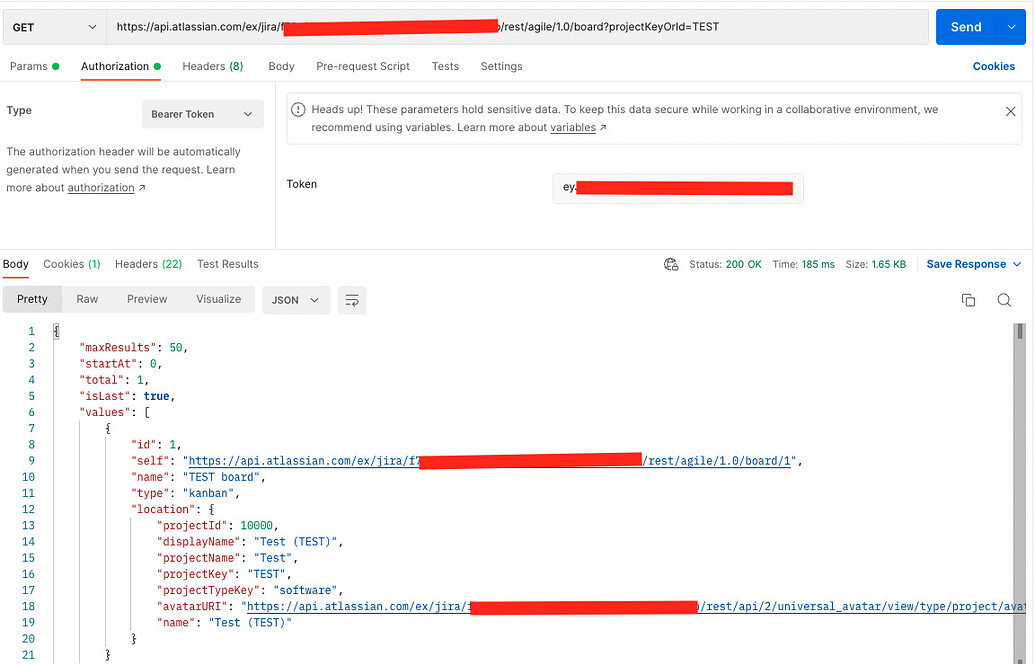Copy the response body using copy icon
The height and width of the screenshot is (664, 1035).
pyautogui.click(x=967, y=299)
